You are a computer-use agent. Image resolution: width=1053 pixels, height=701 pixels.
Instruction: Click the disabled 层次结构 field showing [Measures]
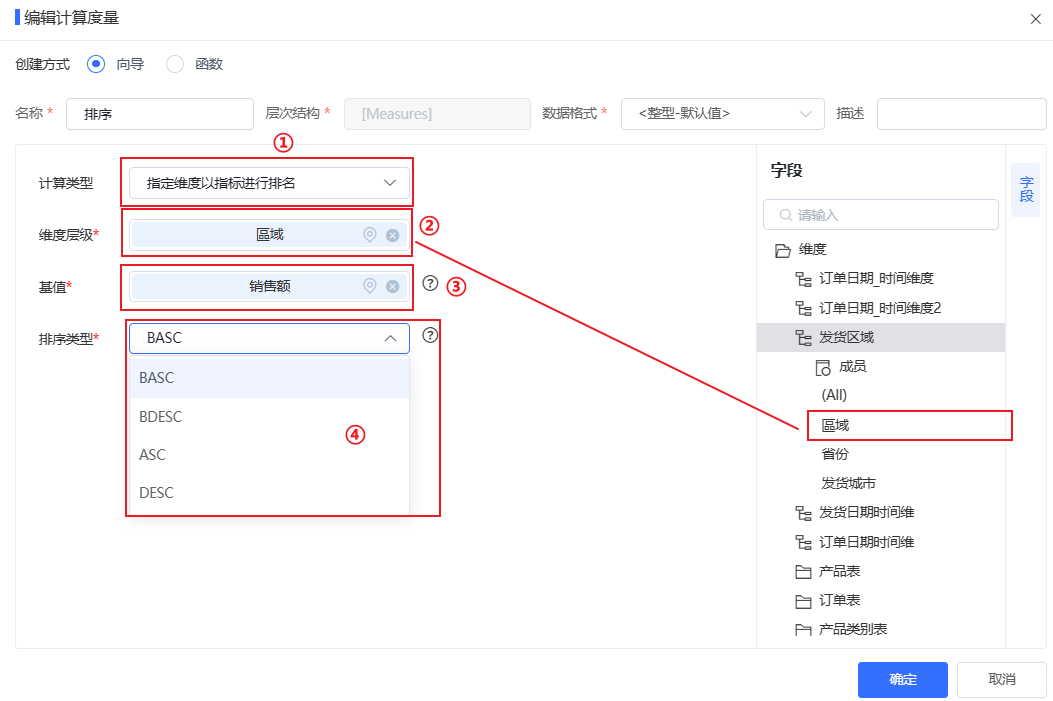click(437, 114)
